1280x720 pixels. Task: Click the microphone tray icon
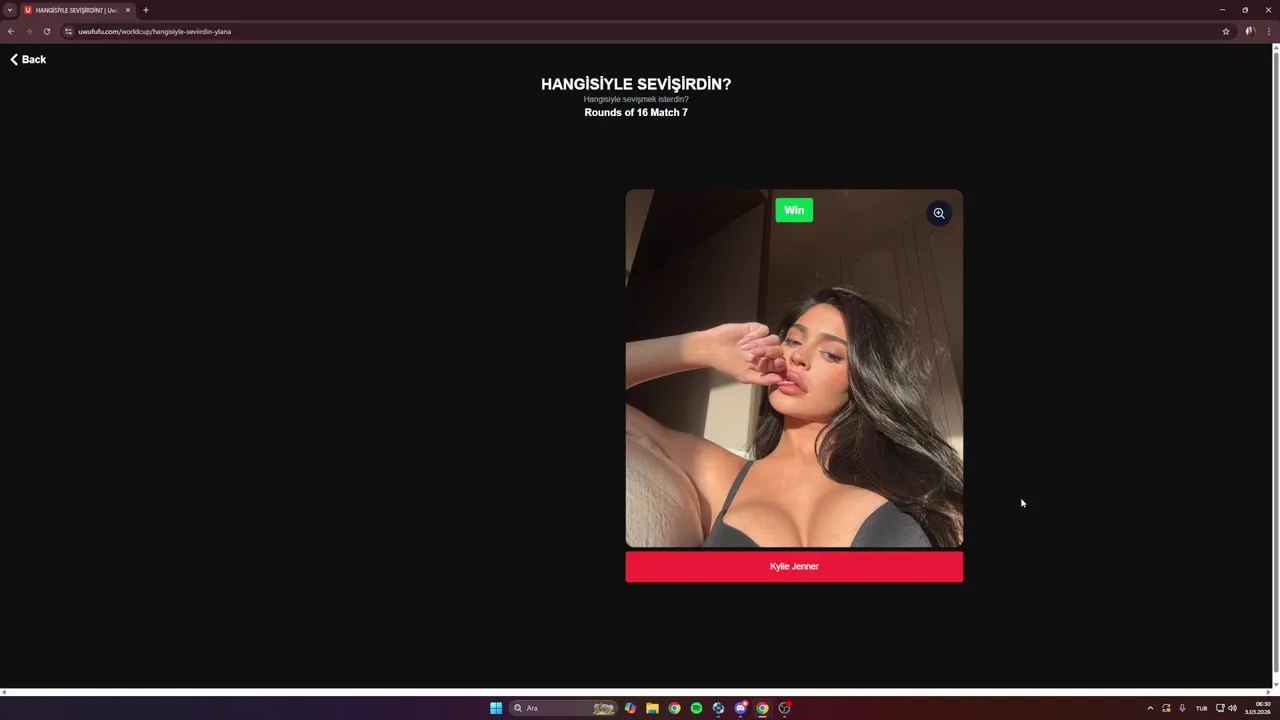(1182, 708)
